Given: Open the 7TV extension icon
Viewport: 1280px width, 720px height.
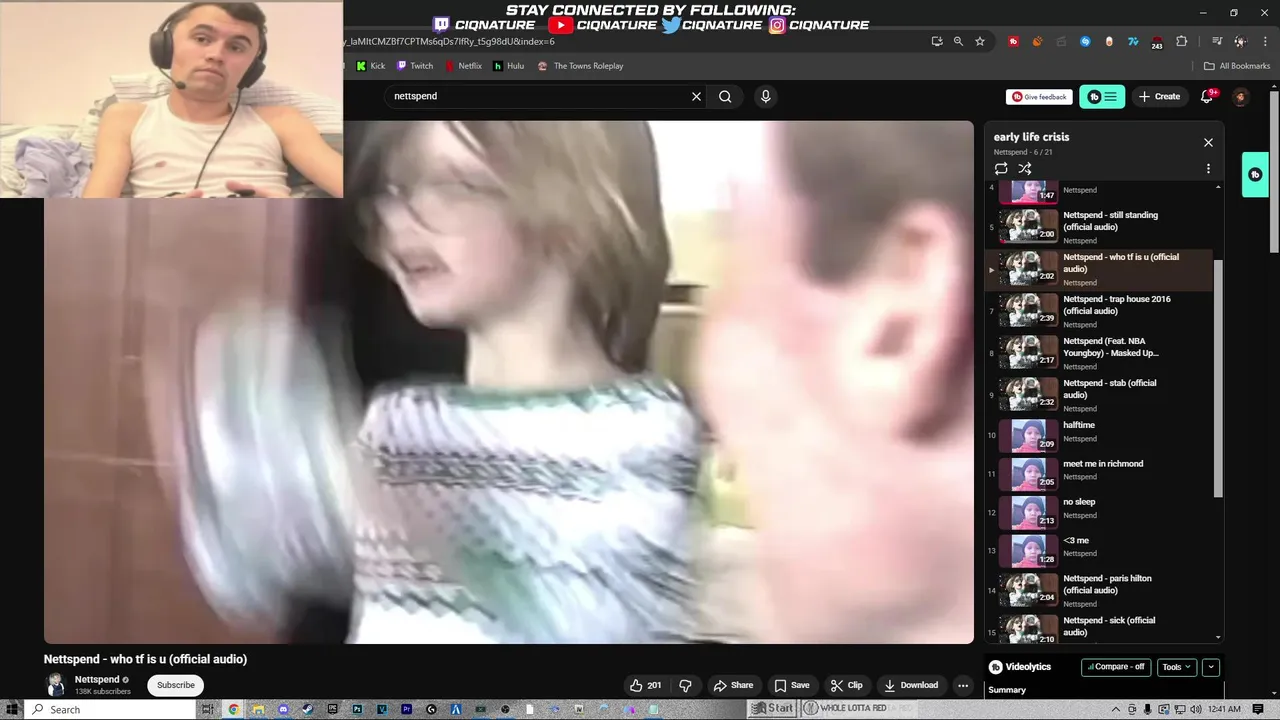Looking at the screenshot, I should [1133, 41].
